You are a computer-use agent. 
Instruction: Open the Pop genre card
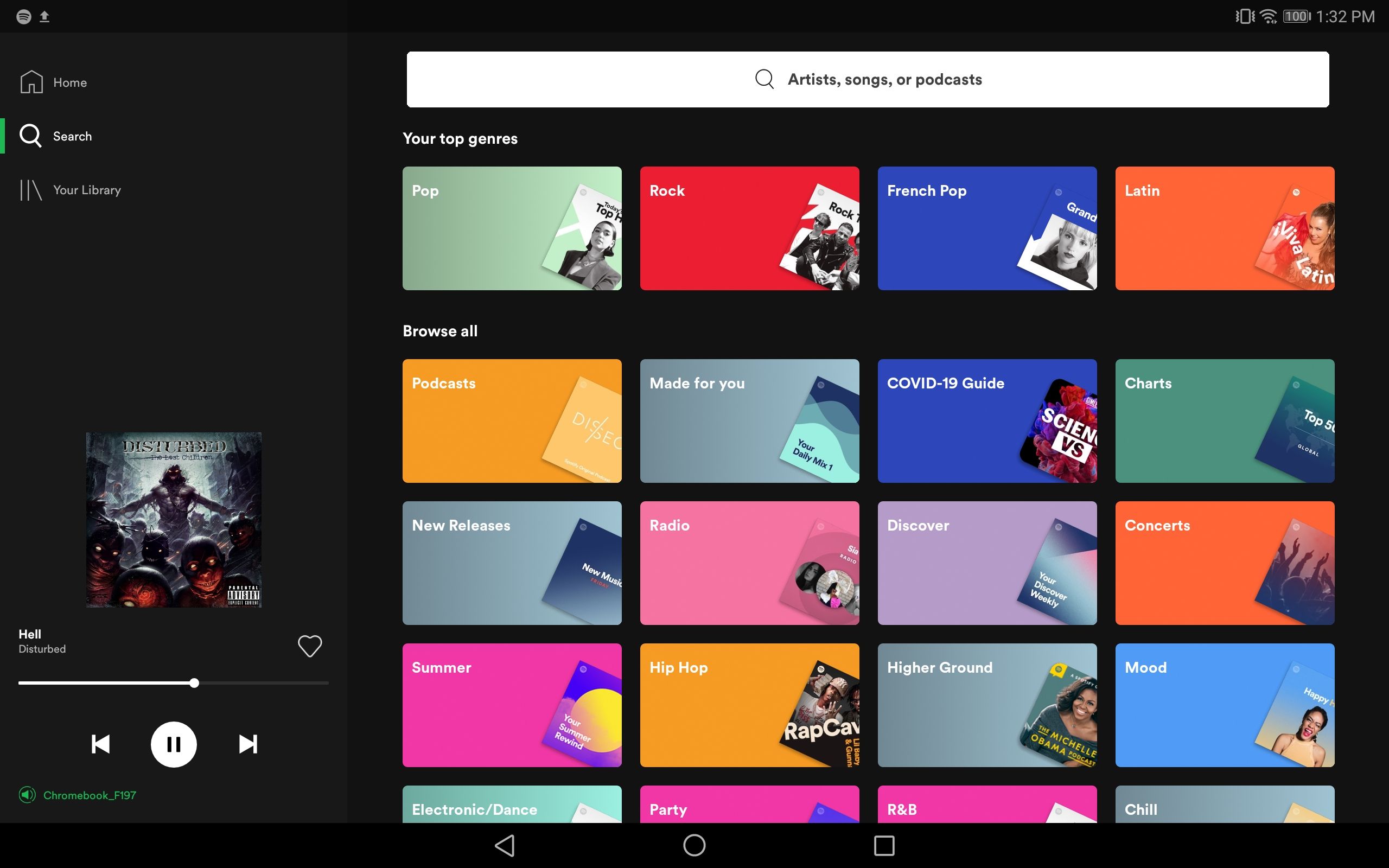(x=512, y=228)
